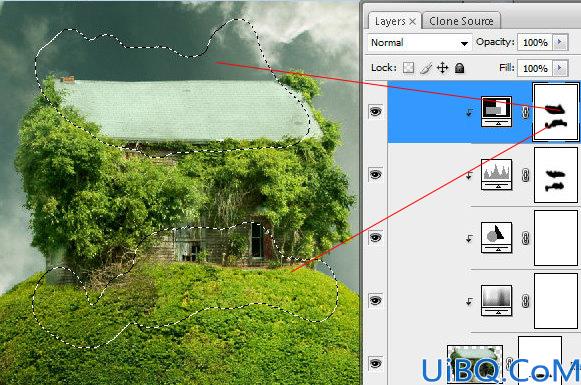Toggle Lock transparent pixels checkerboard icon
This screenshot has height=385, width=581.
pos(408,68)
